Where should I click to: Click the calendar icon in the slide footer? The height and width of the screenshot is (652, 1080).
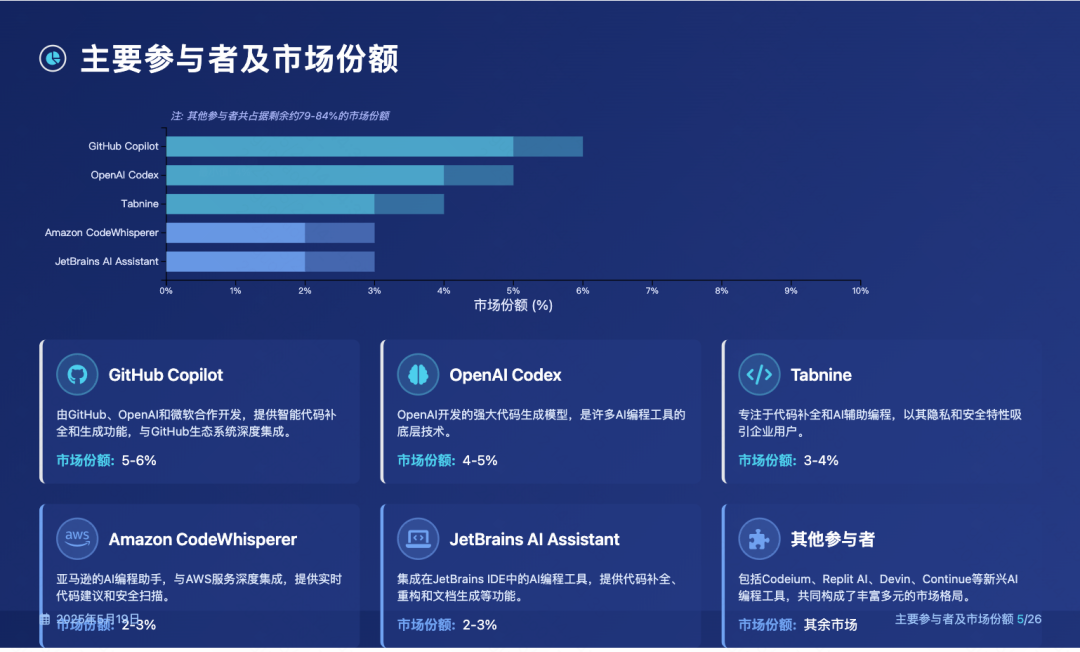[x=45, y=619]
